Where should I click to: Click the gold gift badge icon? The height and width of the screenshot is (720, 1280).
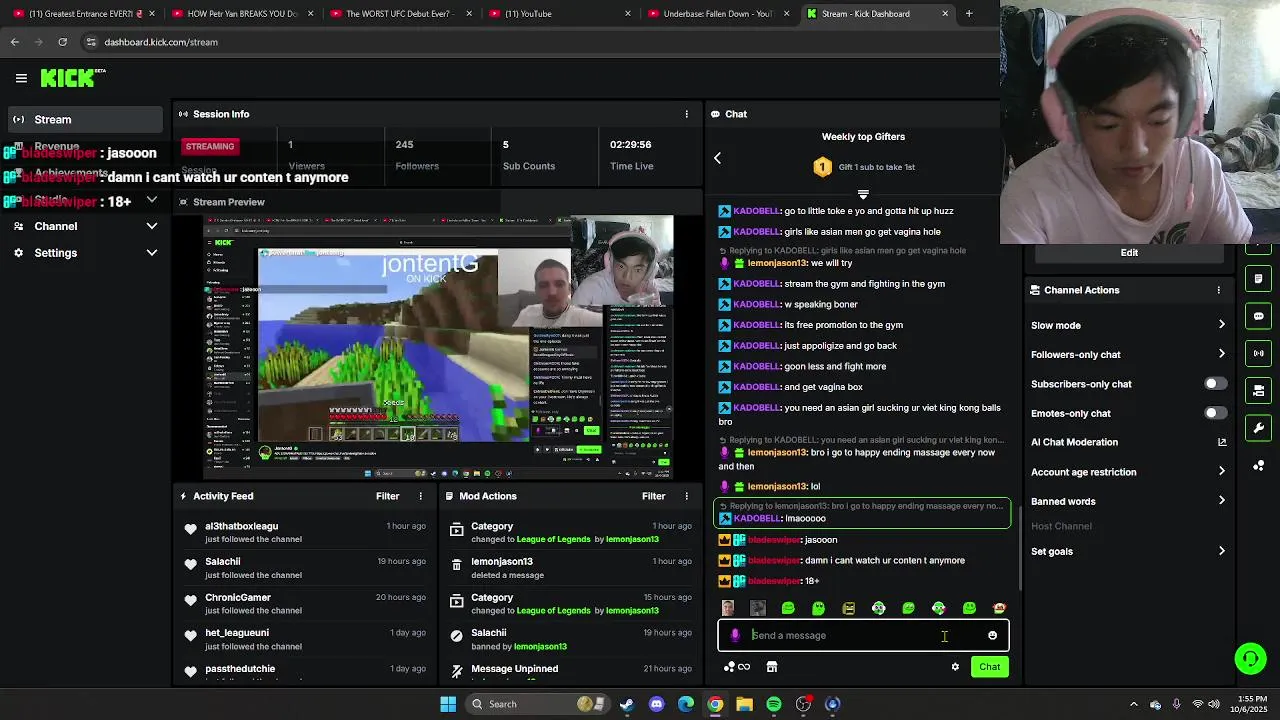[x=822, y=167]
